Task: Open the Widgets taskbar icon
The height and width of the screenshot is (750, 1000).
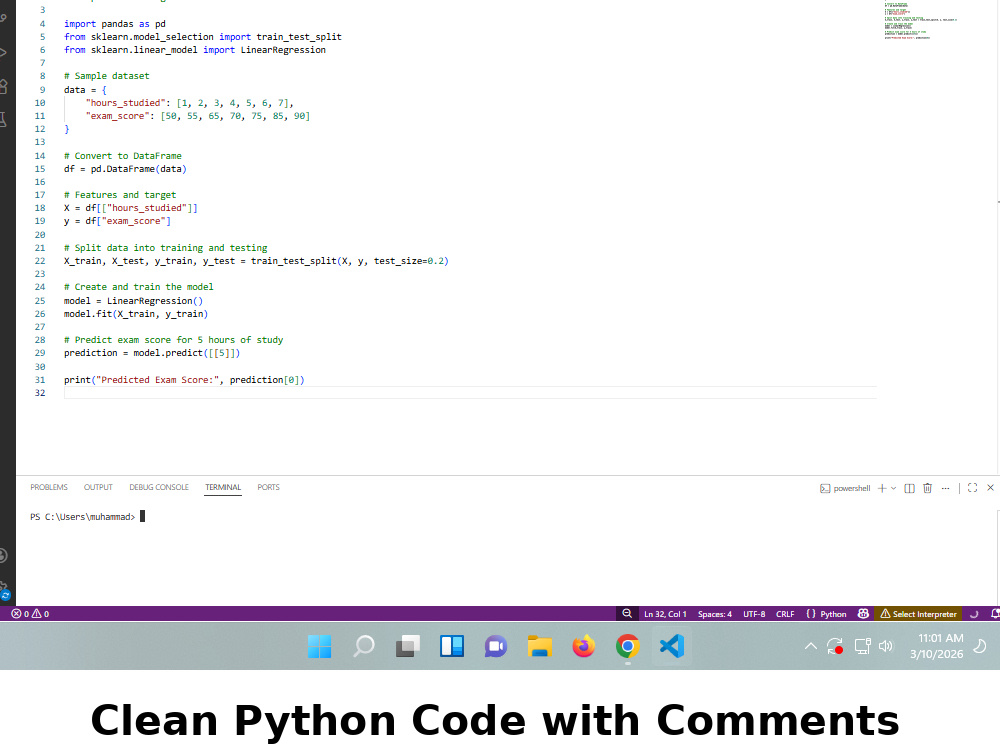Action: [x=452, y=646]
